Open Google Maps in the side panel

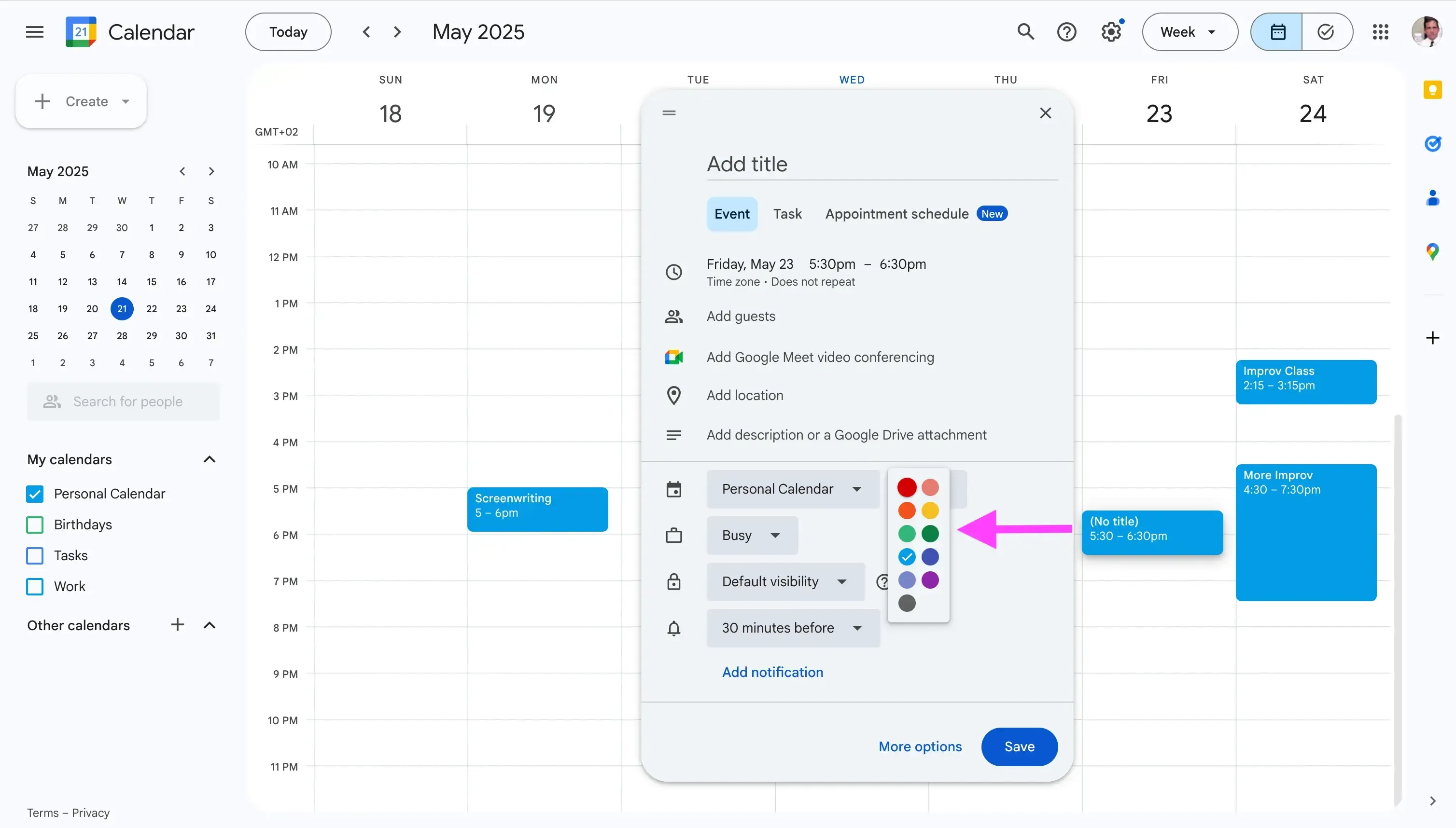click(x=1433, y=251)
